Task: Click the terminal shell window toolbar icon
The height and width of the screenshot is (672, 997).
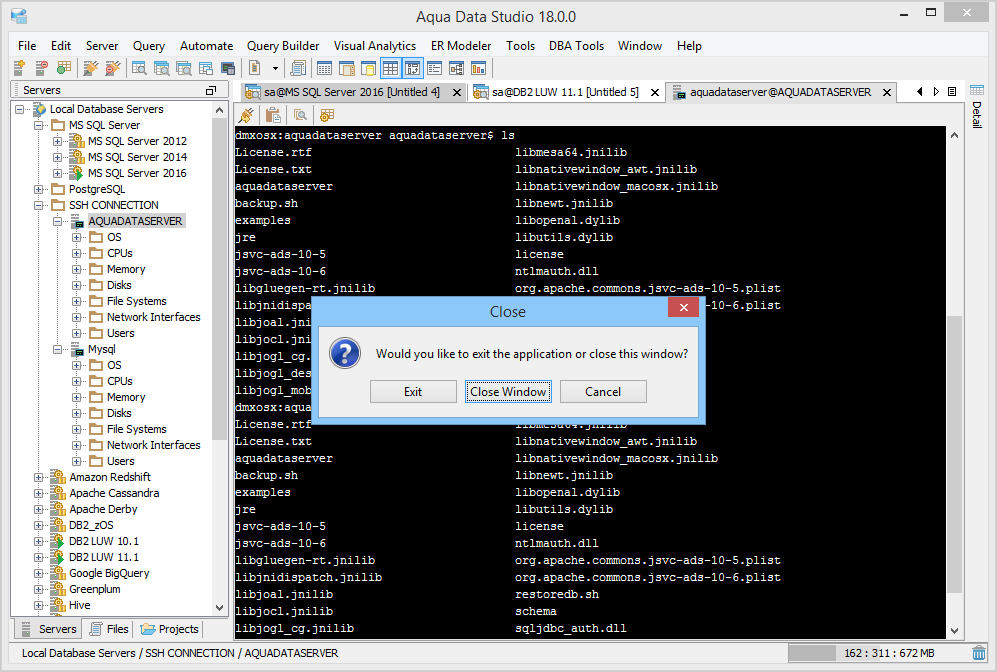Action: 228,68
